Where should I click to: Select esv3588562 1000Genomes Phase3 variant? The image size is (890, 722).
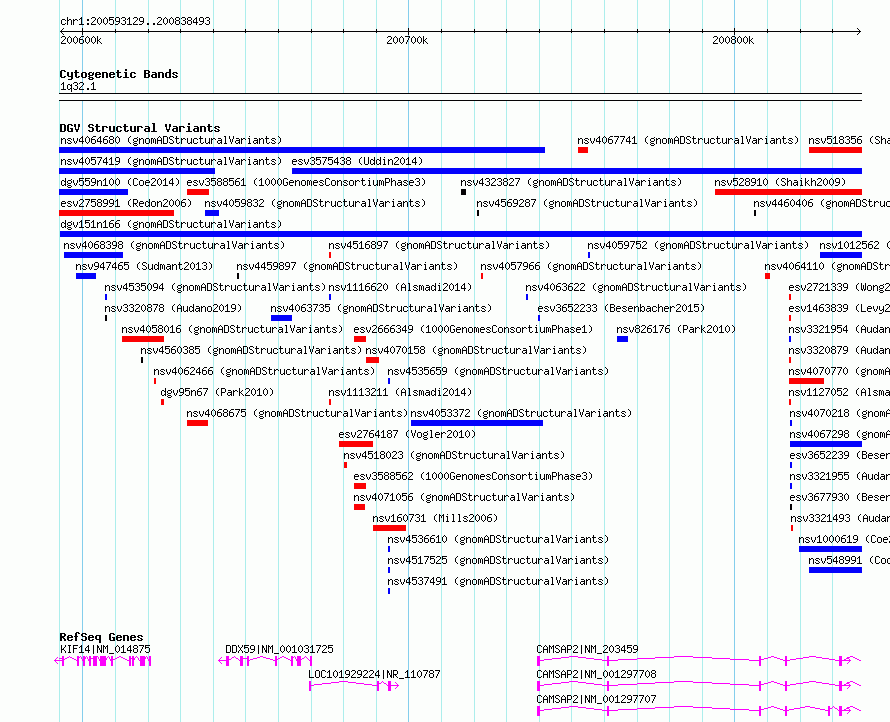point(473,476)
